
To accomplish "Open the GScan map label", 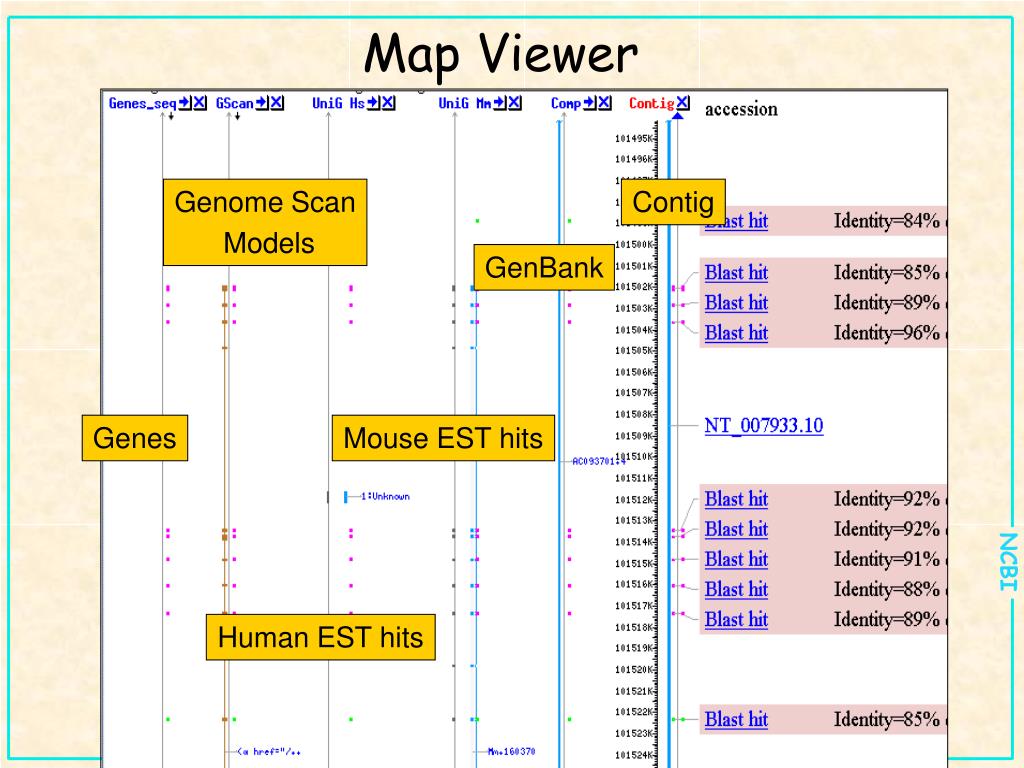I will (x=234, y=103).
